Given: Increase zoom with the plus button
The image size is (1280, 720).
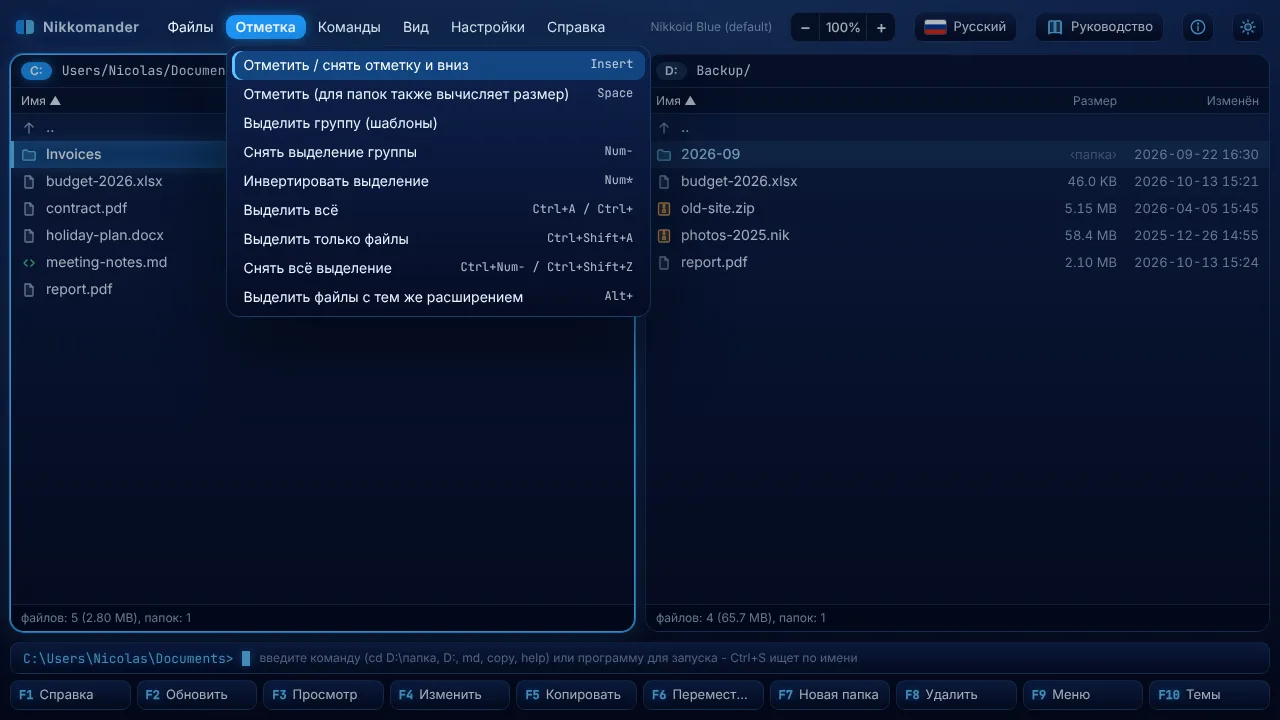Looking at the screenshot, I should (881, 27).
